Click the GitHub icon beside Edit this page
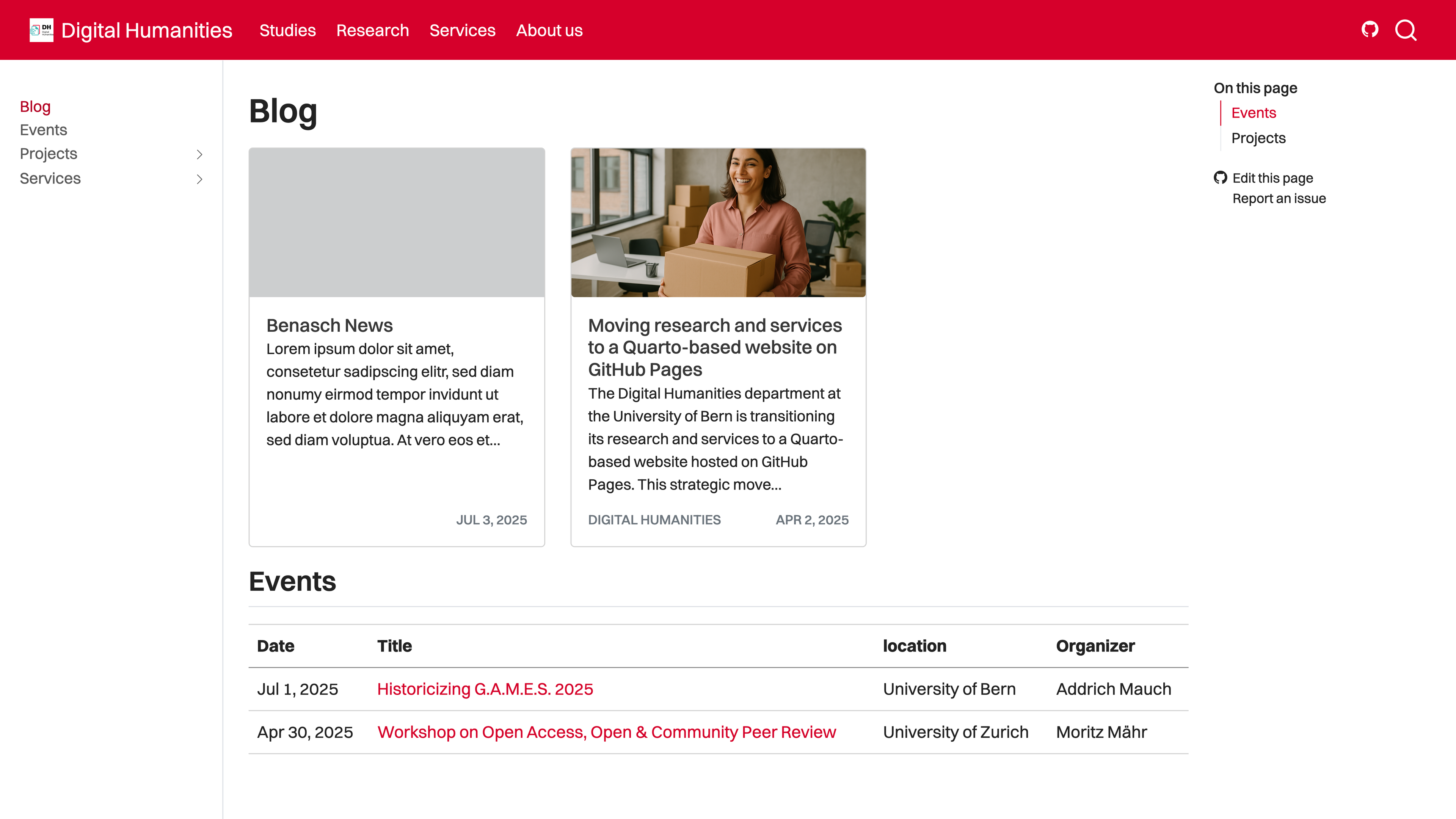This screenshot has height=819, width=1456. pos(1220,177)
